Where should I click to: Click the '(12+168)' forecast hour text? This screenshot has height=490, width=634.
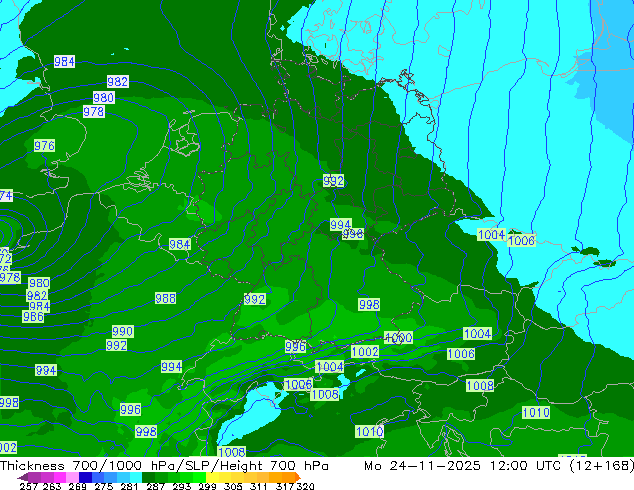point(602,466)
